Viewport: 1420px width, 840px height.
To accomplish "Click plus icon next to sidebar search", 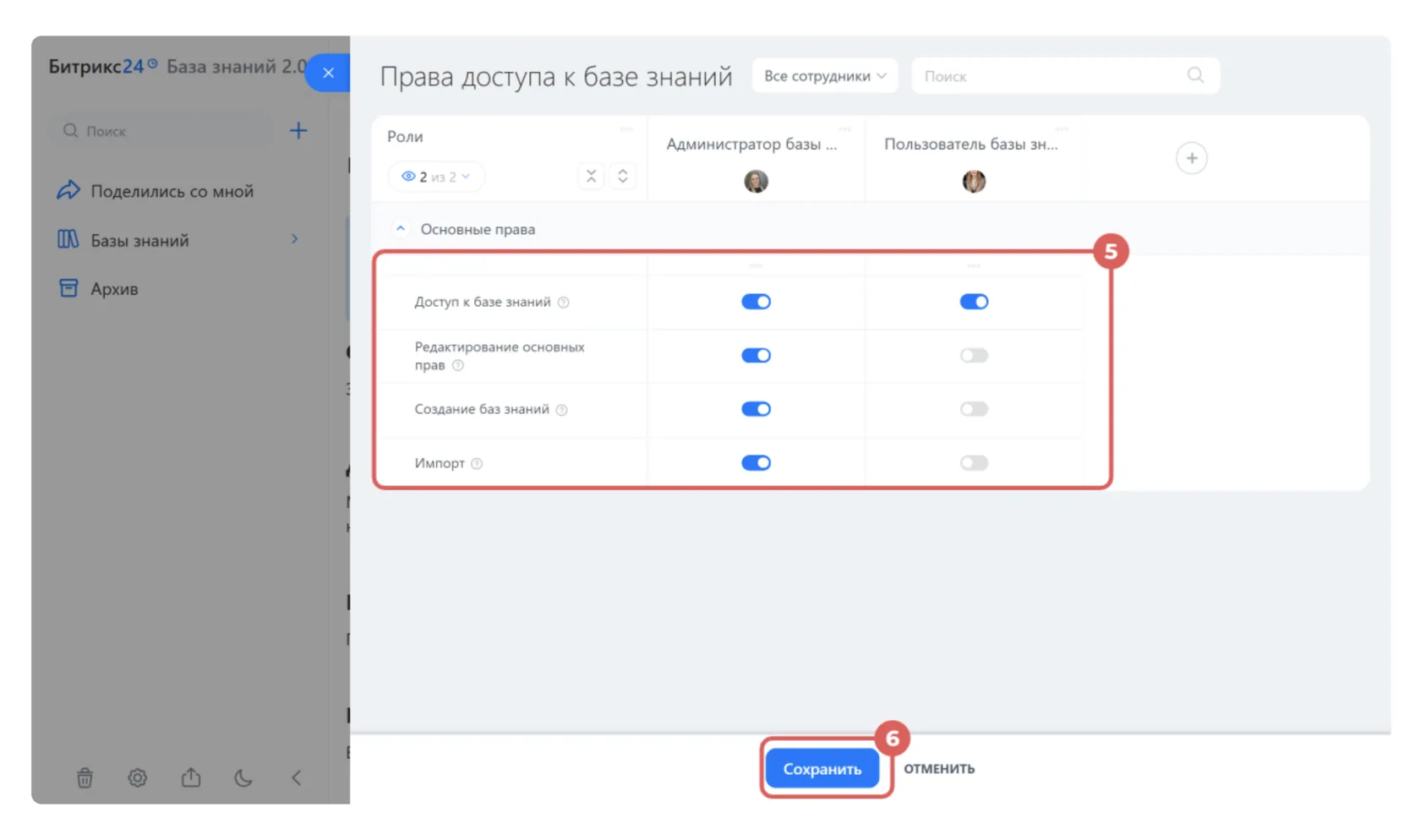I will point(298,131).
